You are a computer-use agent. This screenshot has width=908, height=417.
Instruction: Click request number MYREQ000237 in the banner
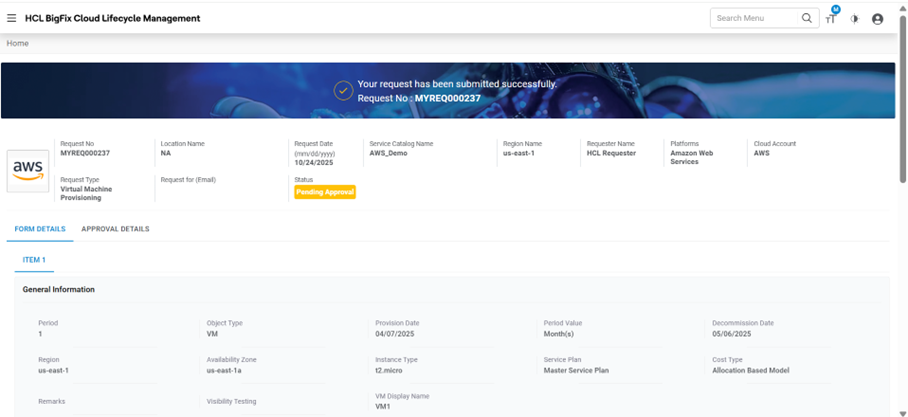[447, 99]
